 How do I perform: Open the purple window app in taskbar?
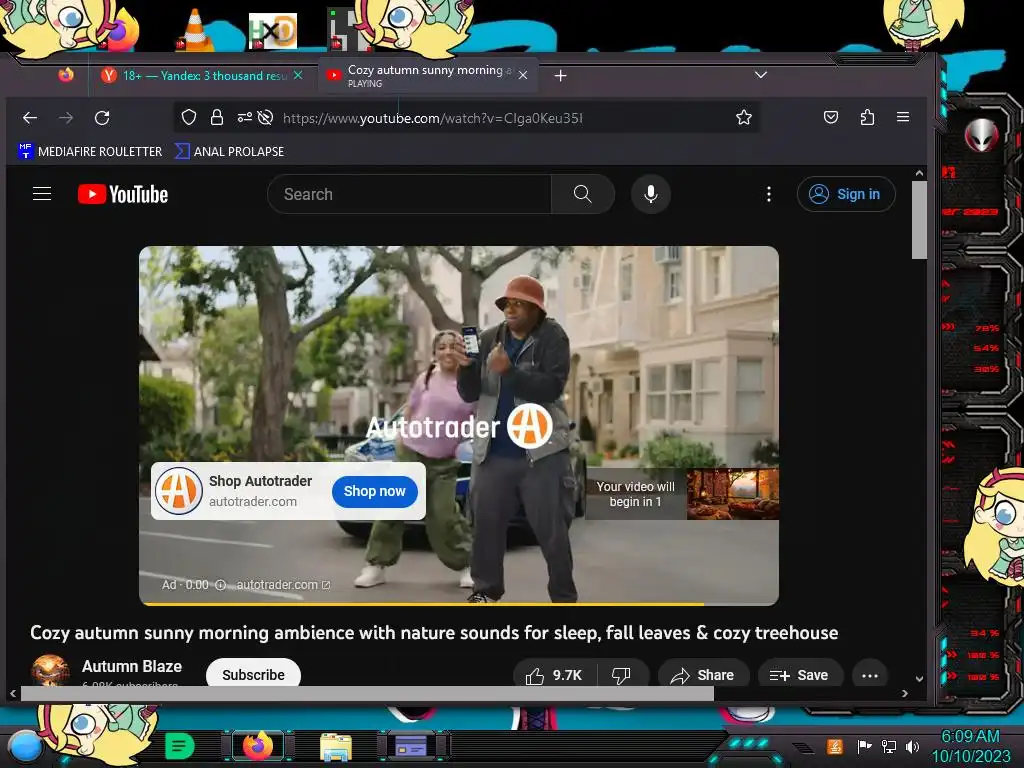(x=411, y=746)
